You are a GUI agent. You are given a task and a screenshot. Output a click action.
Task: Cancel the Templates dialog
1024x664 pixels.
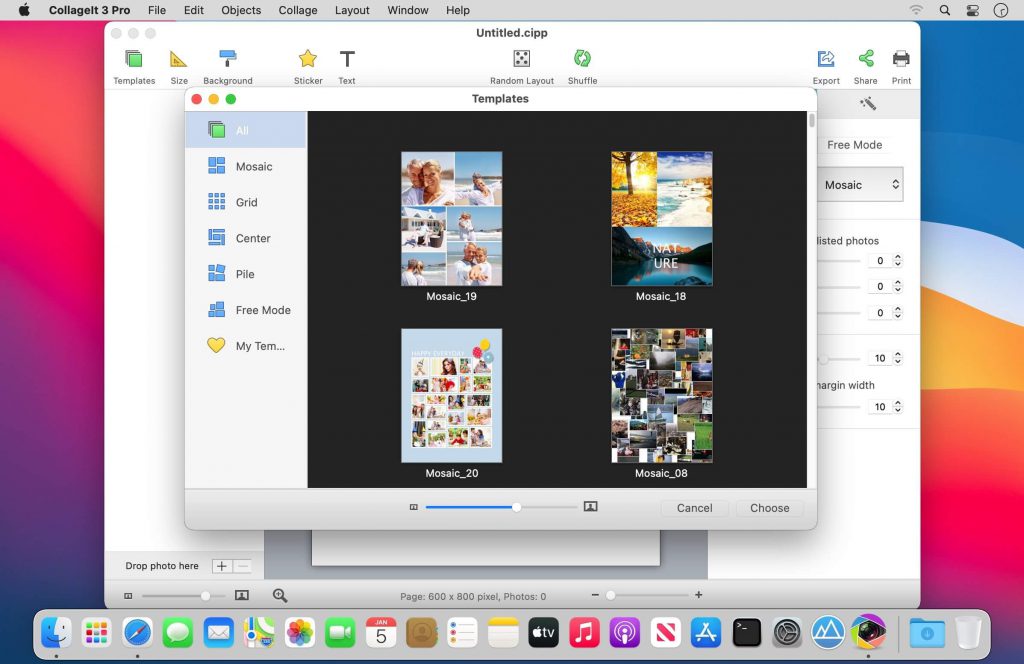pos(694,508)
